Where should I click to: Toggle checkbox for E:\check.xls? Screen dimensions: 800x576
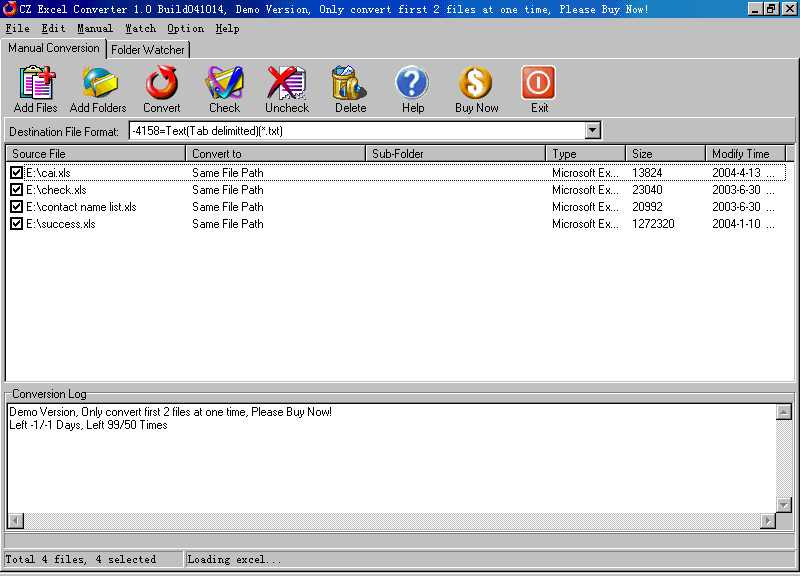pos(16,190)
